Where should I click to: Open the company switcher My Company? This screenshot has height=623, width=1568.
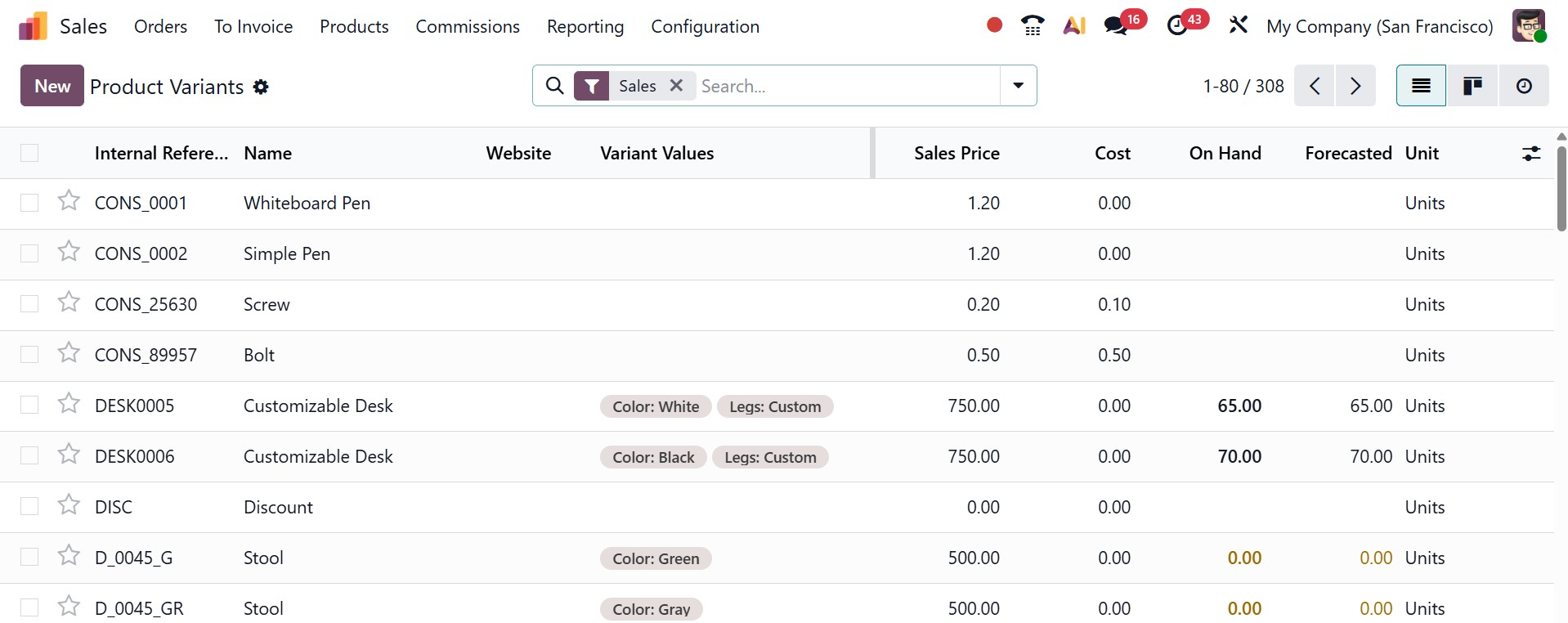tap(1379, 26)
